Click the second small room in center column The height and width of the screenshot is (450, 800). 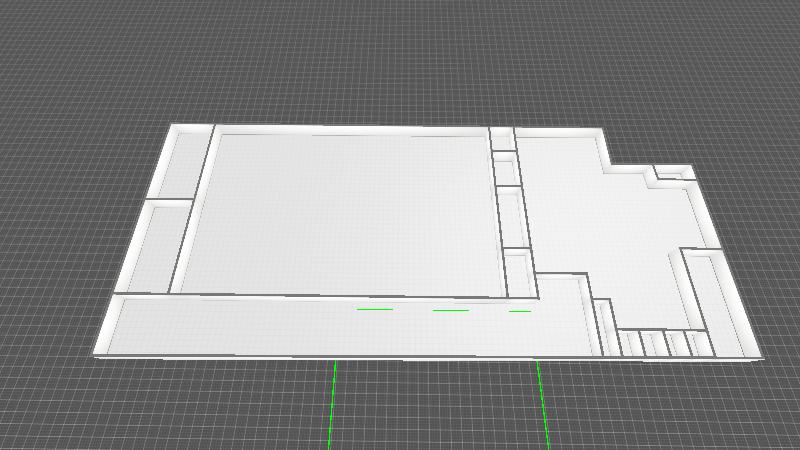506,170
